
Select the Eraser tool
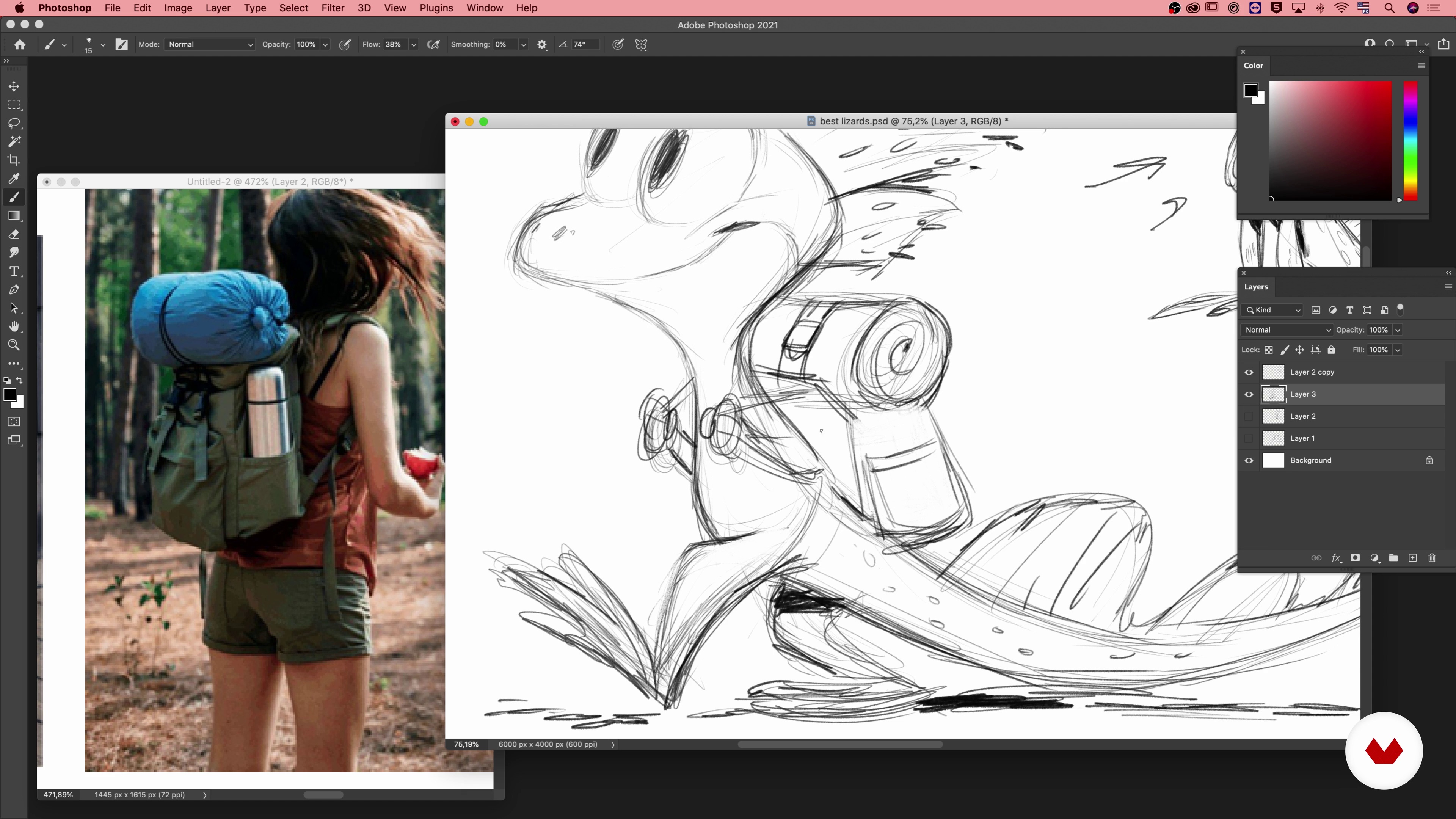tap(14, 234)
